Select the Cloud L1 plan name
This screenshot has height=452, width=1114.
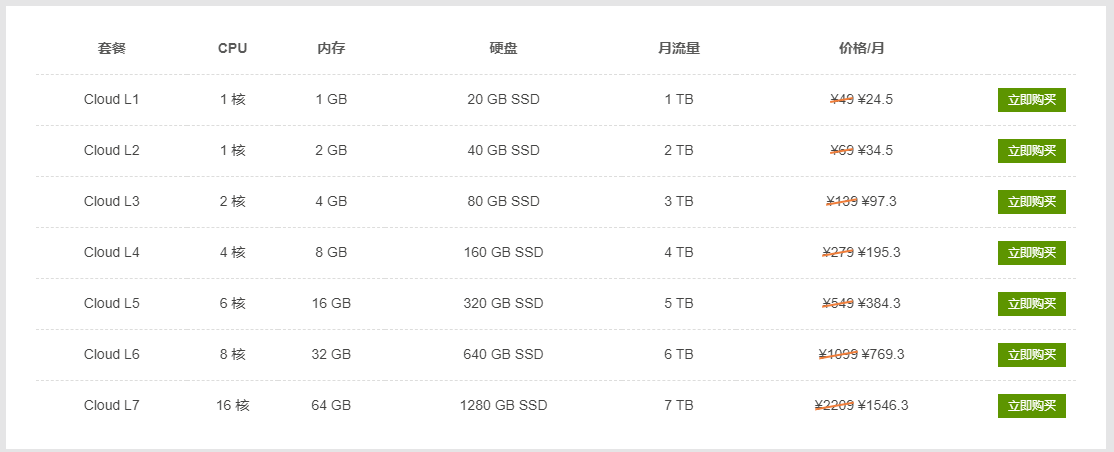coord(112,99)
